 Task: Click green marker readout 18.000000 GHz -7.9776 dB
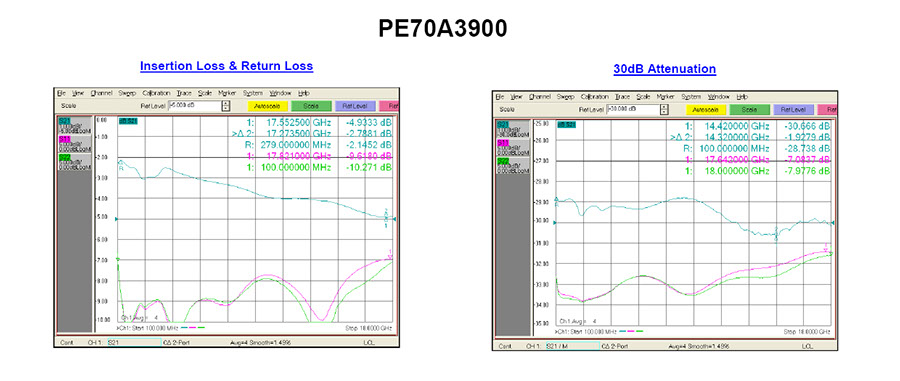pos(758,171)
